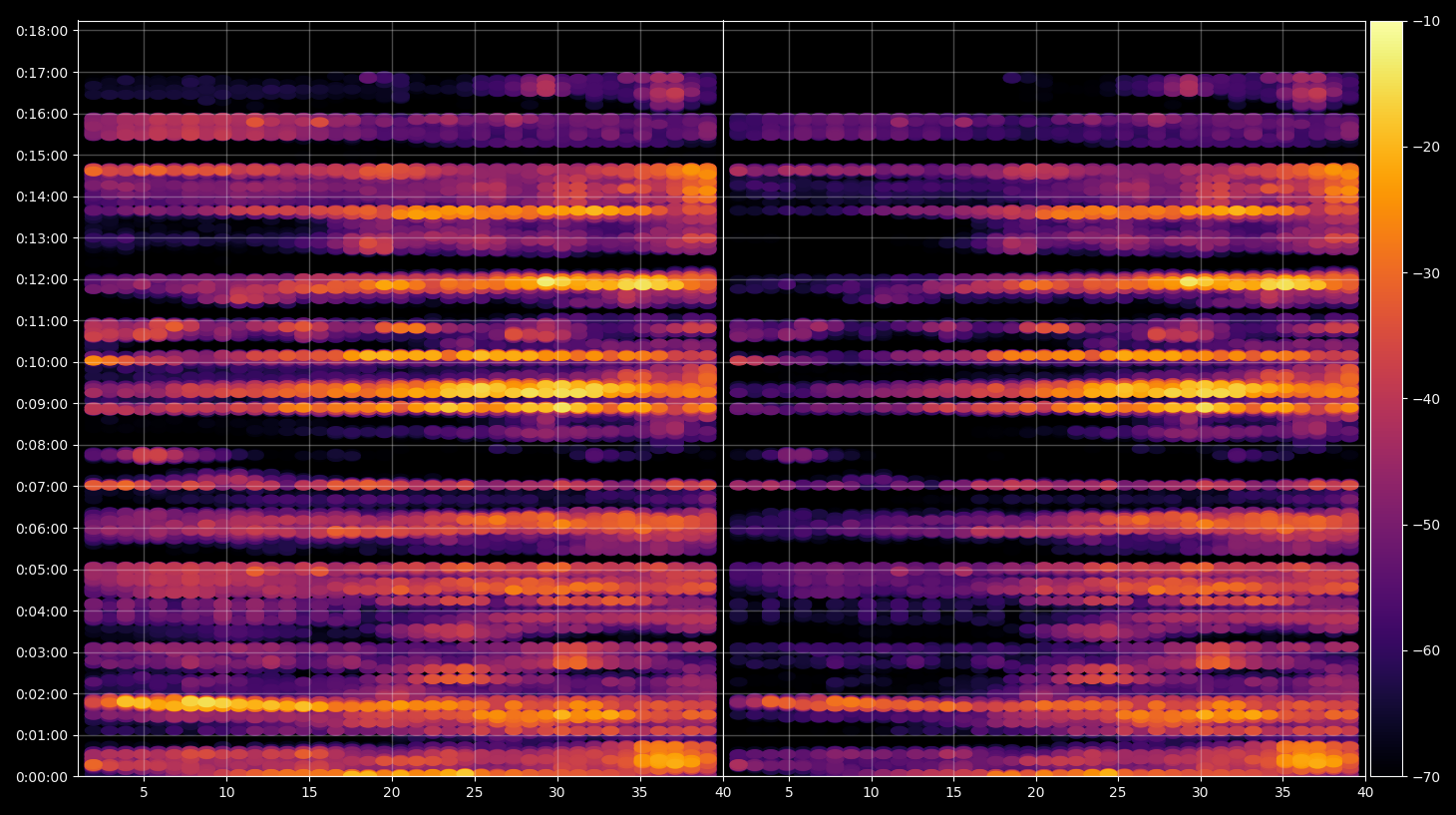Click the −10 colorbar scale label
The height and width of the screenshot is (815, 1456).
tap(1426, 21)
